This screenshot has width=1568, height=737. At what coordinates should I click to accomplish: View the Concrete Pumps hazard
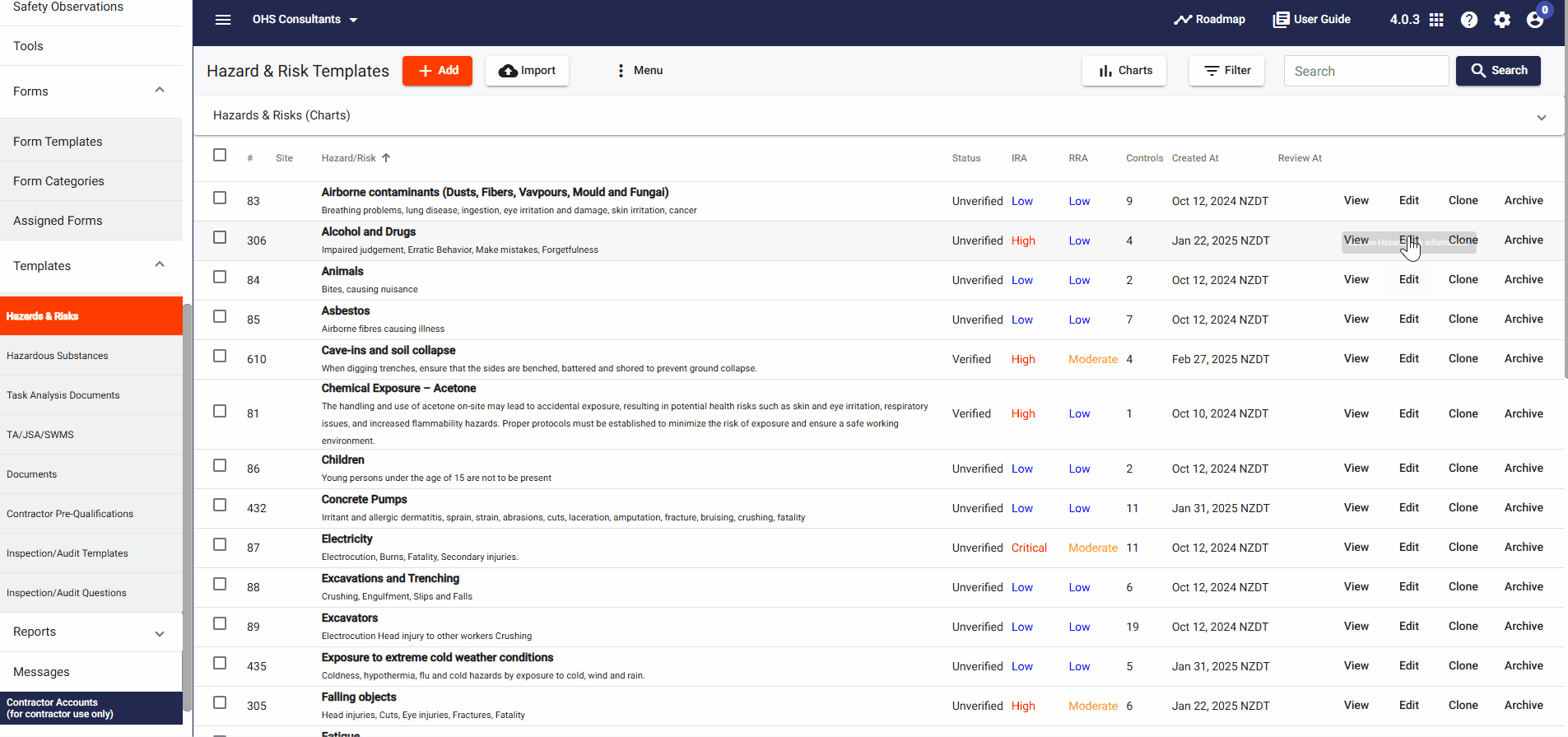[1356, 507]
